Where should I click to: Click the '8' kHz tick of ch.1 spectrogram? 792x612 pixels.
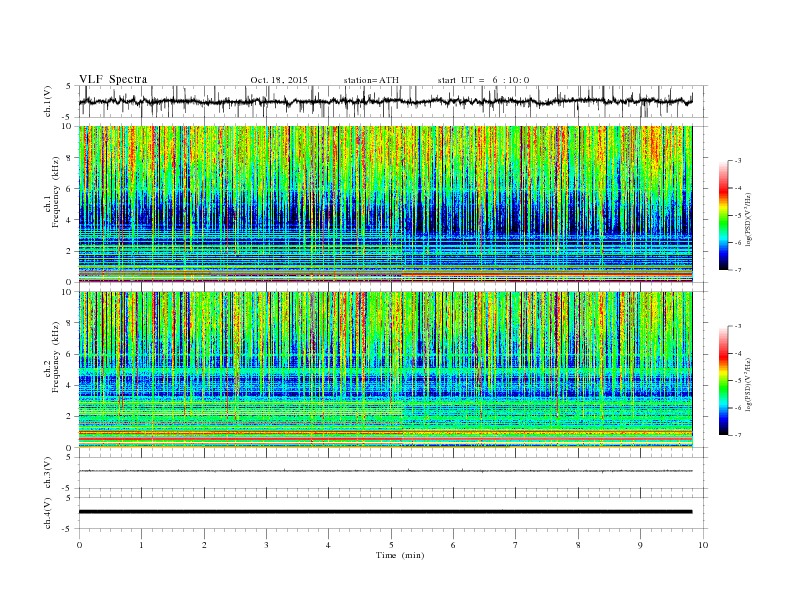69,158
